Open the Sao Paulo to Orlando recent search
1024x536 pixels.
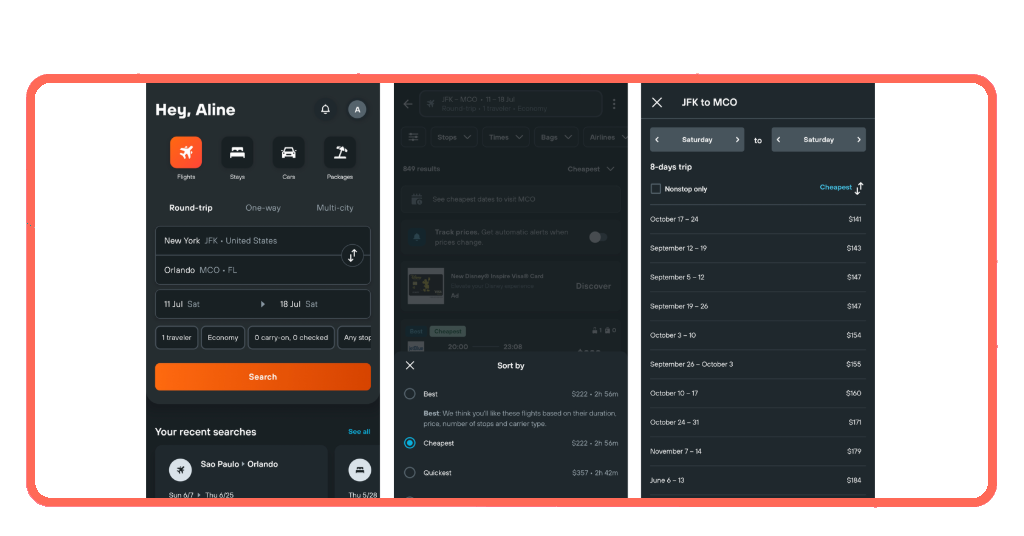click(241, 472)
